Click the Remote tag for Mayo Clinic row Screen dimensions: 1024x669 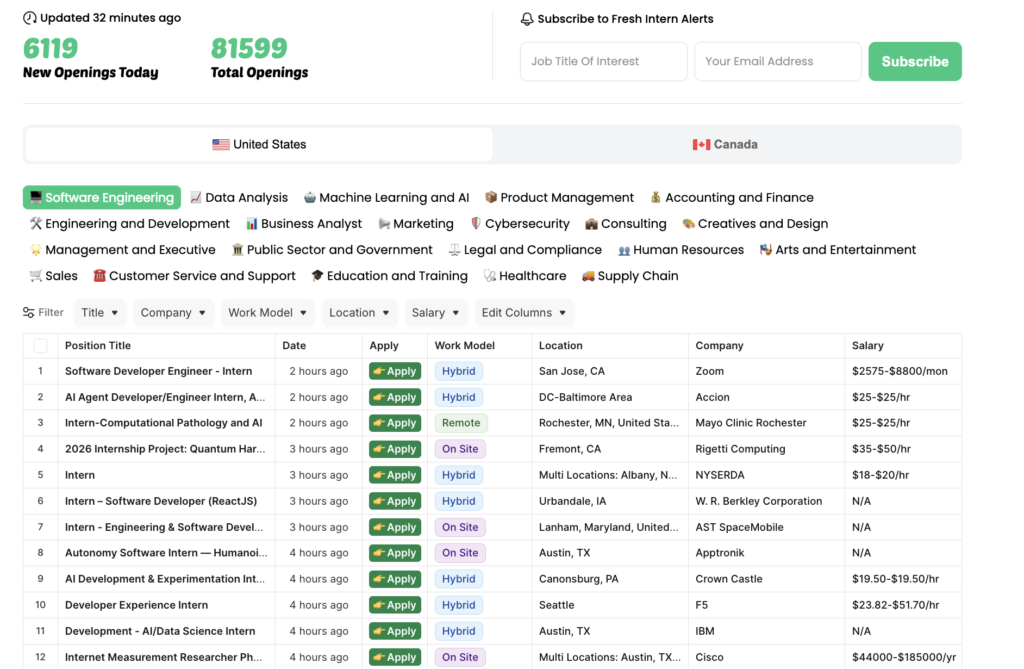click(x=461, y=423)
